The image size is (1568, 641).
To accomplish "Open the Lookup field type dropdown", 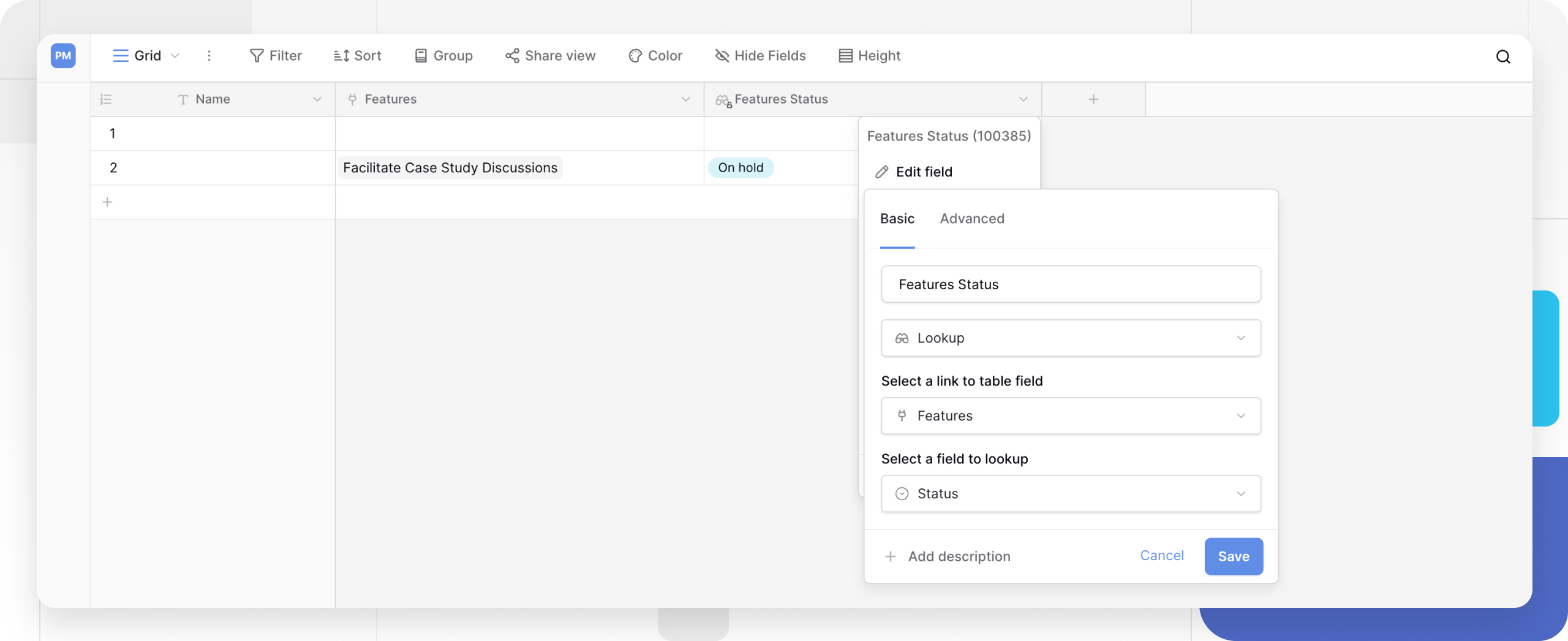I will pyautogui.click(x=1070, y=338).
